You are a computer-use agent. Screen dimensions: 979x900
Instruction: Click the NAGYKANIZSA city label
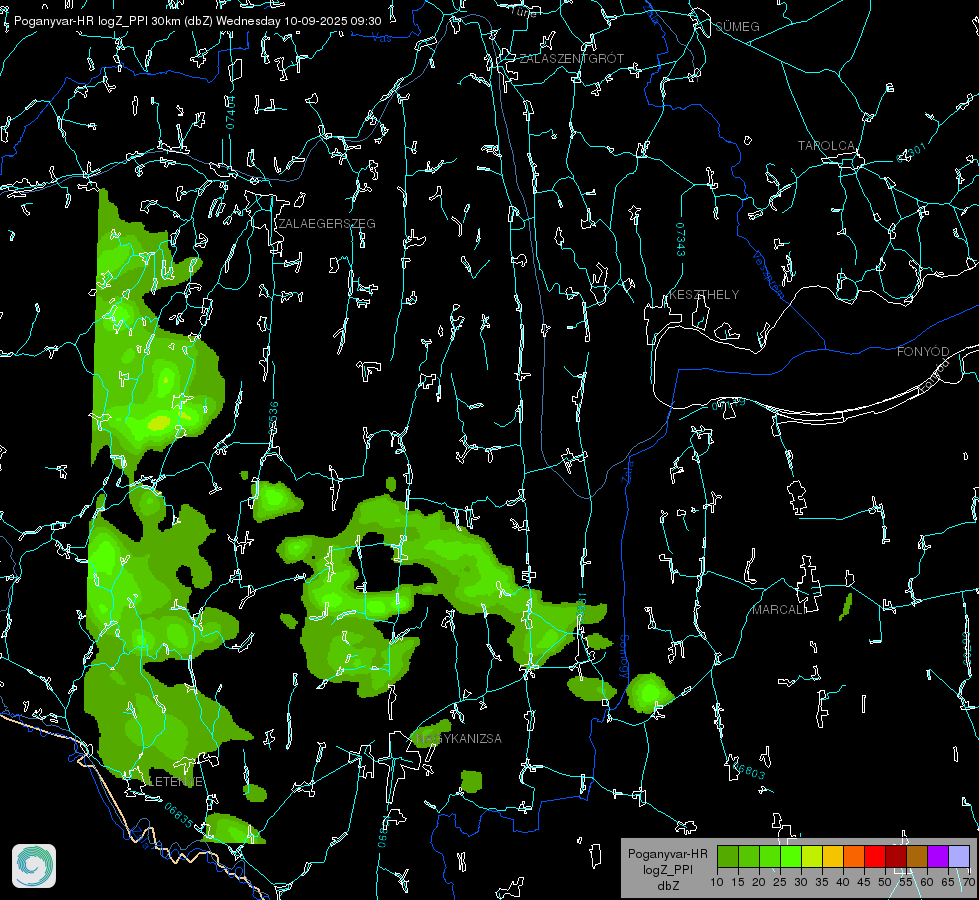(x=459, y=739)
